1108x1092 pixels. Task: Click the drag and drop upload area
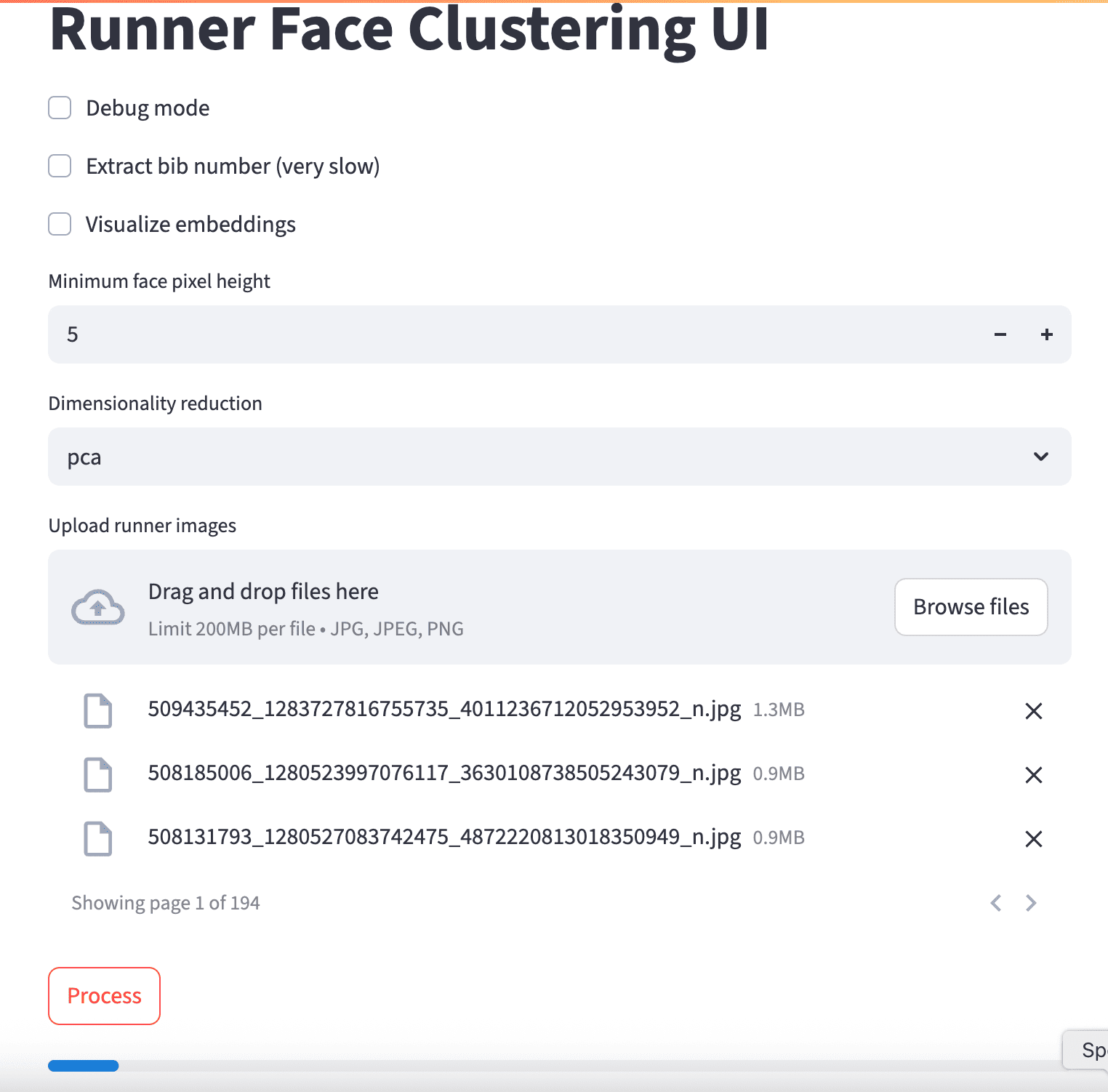click(x=560, y=607)
